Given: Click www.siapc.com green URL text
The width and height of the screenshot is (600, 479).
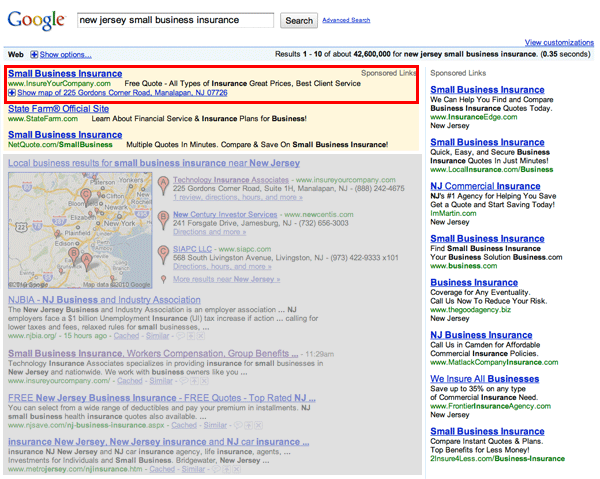Looking at the screenshot, I should pos(245,249).
